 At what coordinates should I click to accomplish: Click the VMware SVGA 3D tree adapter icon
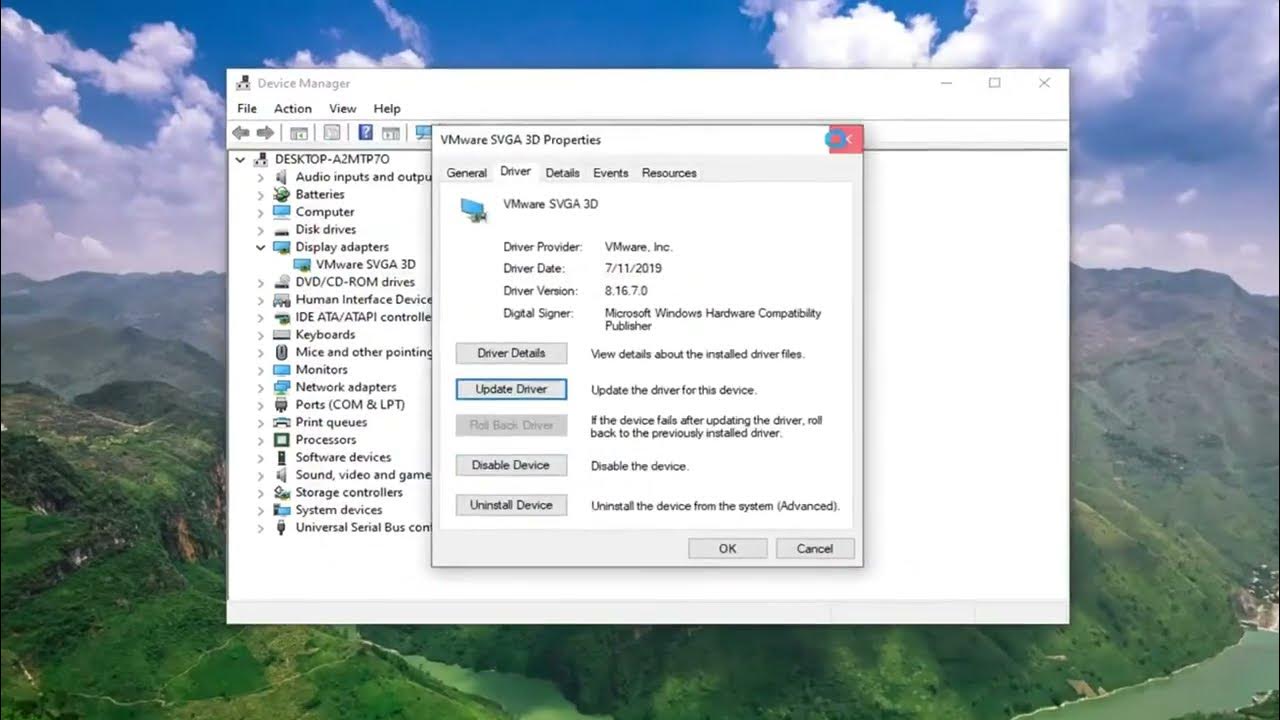tap(303, 264)
